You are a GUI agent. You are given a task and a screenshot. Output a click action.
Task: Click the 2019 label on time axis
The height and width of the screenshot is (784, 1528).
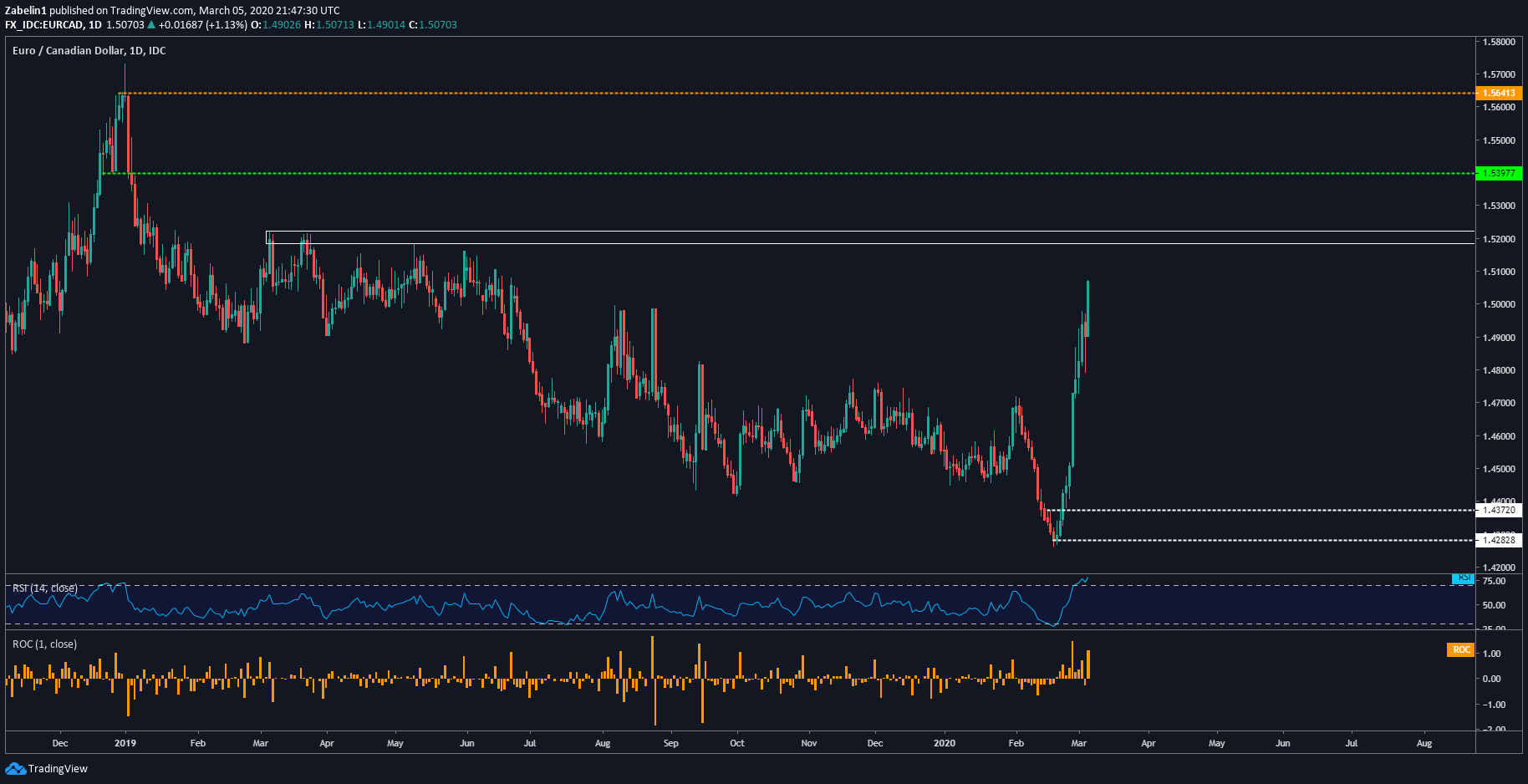[125, 743]
